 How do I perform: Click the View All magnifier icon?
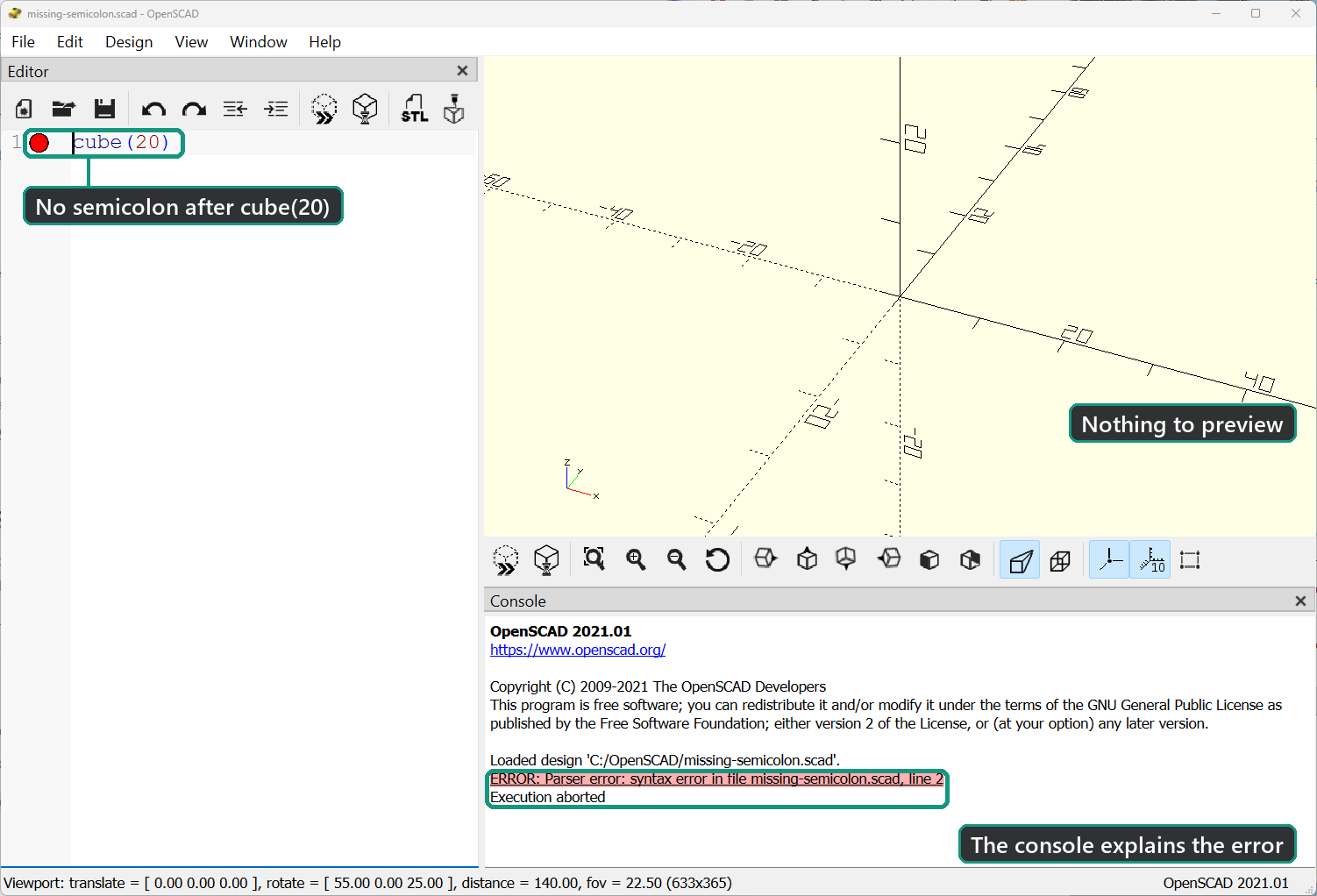[594, 559]
